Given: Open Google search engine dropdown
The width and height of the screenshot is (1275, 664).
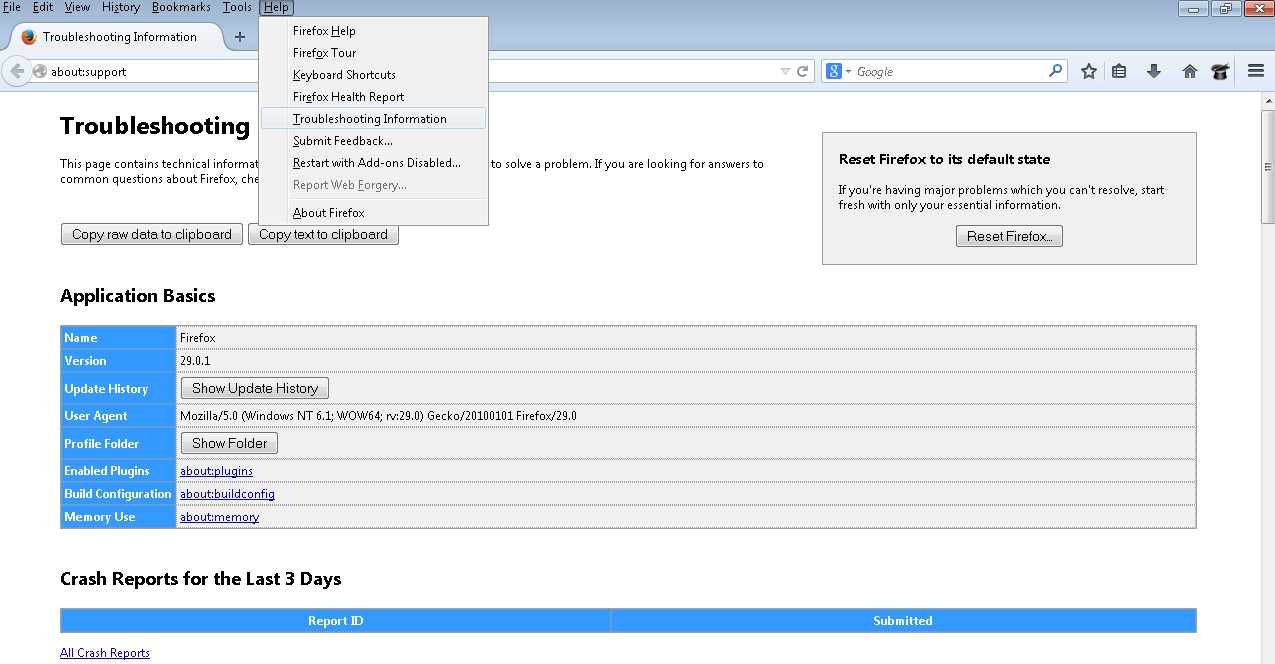Looking at the screenshot, I should tap(838, 72).
